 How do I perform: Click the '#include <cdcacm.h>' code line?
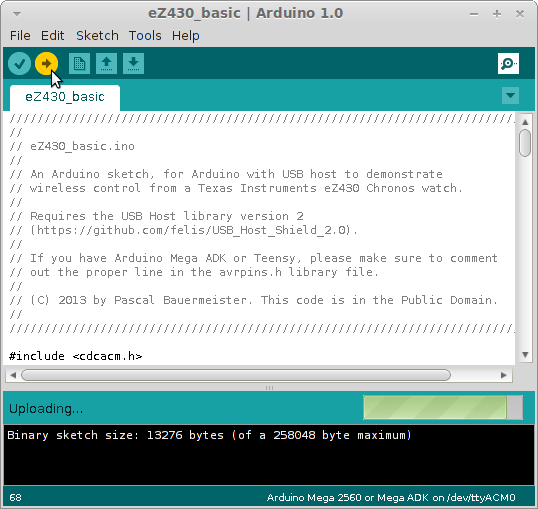pyautogui.click(x=75, y=356)
